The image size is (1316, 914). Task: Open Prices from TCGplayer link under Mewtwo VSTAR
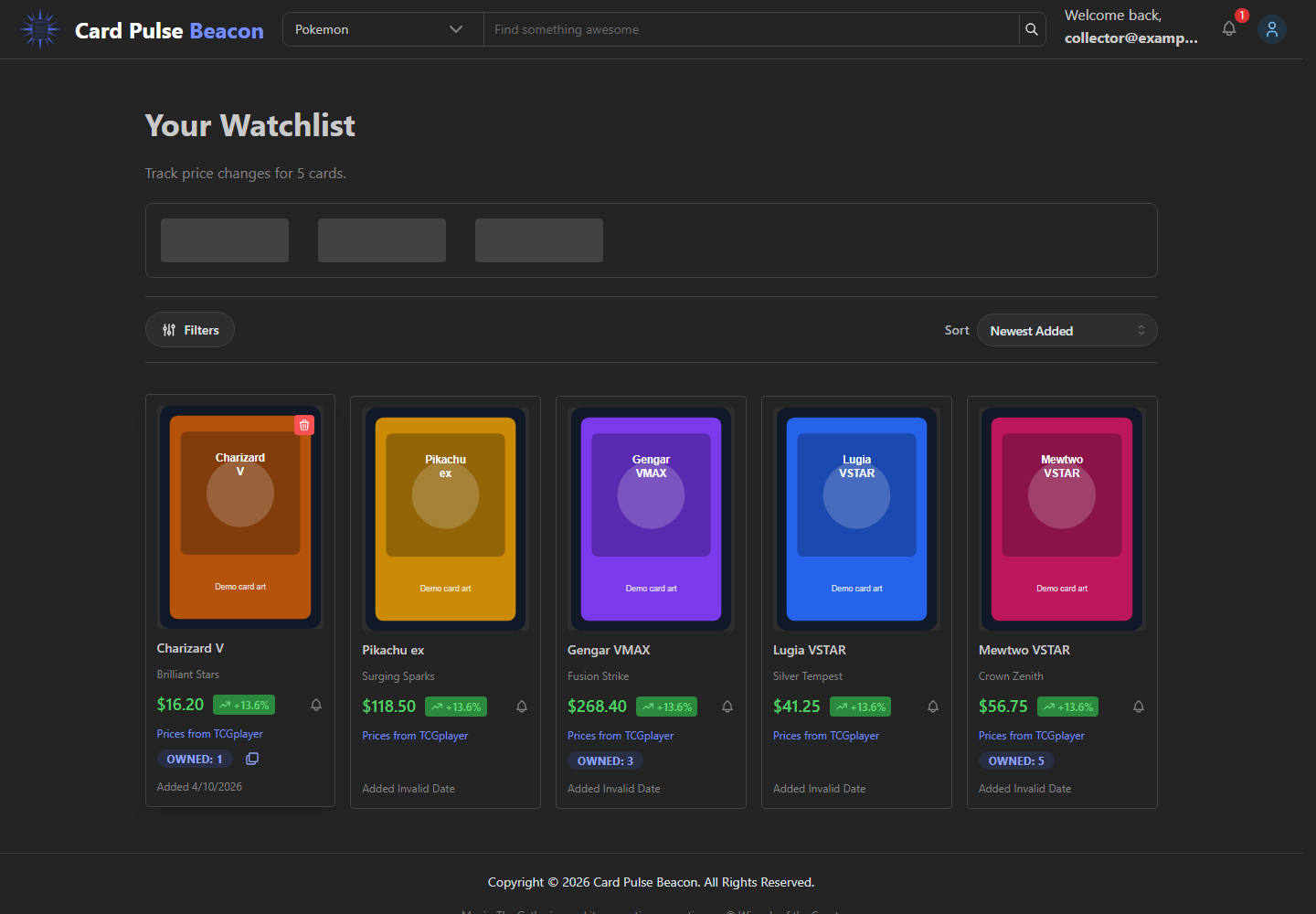click(1032, 736)
